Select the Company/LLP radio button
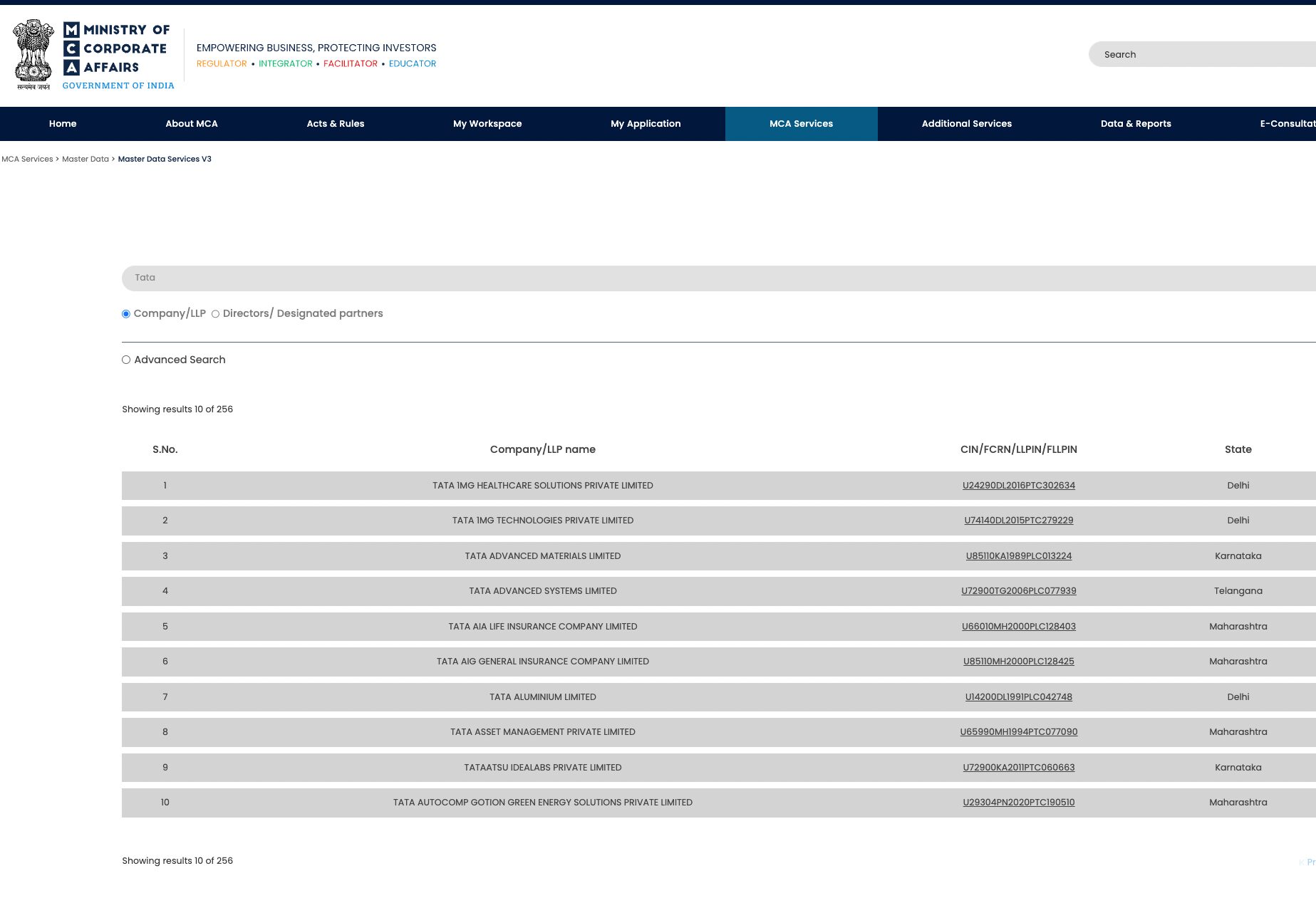Screen dimensions: 1316x903 pyautogui.click(x=126, y=314)
